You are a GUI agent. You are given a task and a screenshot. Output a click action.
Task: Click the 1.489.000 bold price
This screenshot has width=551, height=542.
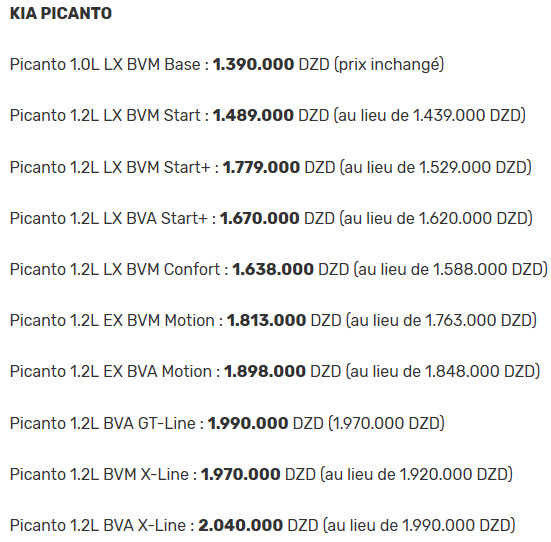click(x=253, y=116)
